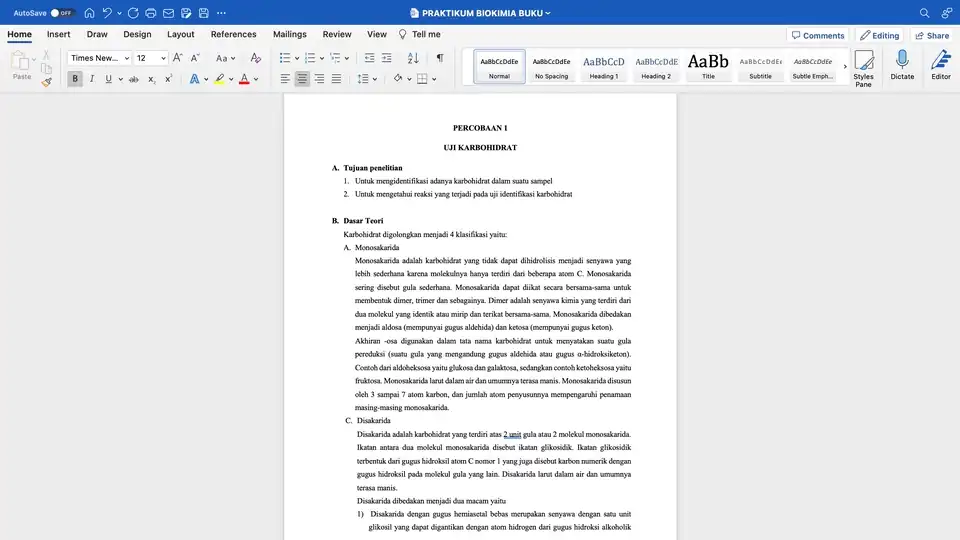Show paragraph marks with pilcrow icon
Viewport: 960px width, 540px height.
(440, 58)
